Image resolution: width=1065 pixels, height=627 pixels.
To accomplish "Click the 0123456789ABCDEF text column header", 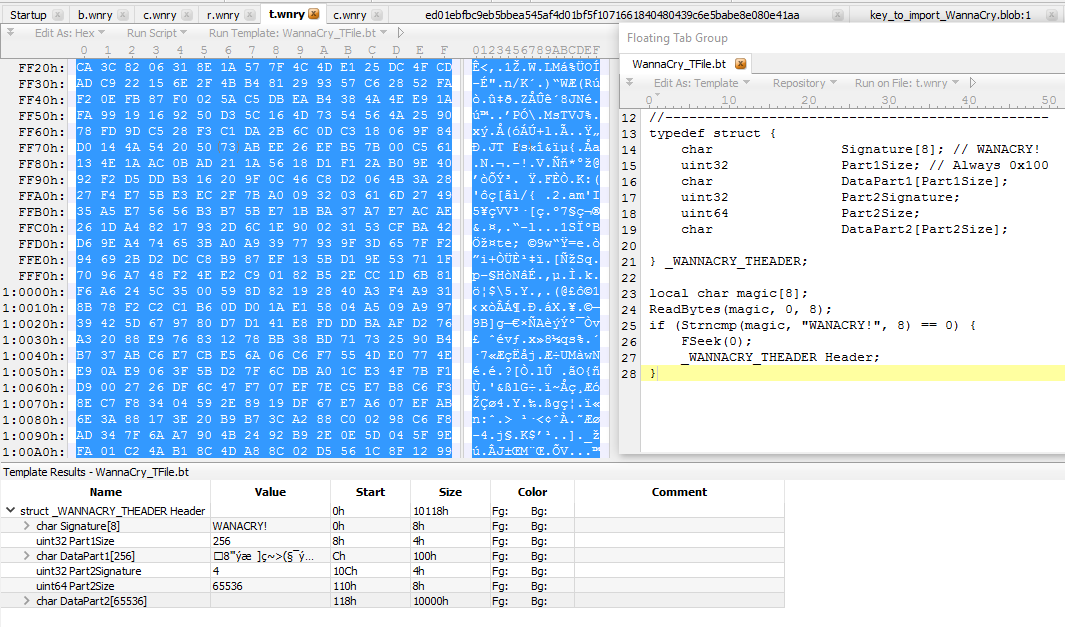I will pos(536,50).
